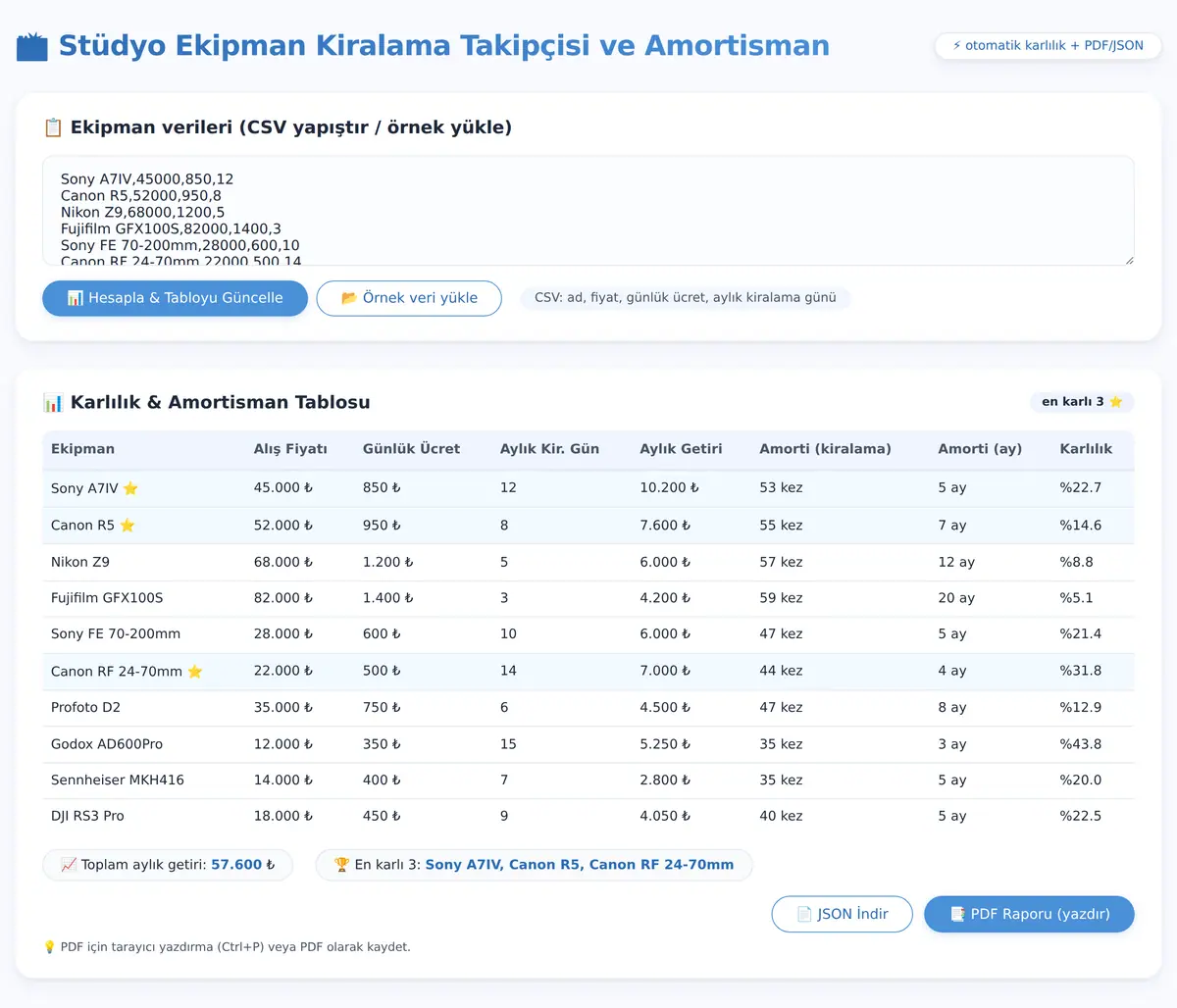Click the 20 ay amortization cell
Image resolution: width=1177 pixels, height=1008 pixels.
[x=956, y=598]
